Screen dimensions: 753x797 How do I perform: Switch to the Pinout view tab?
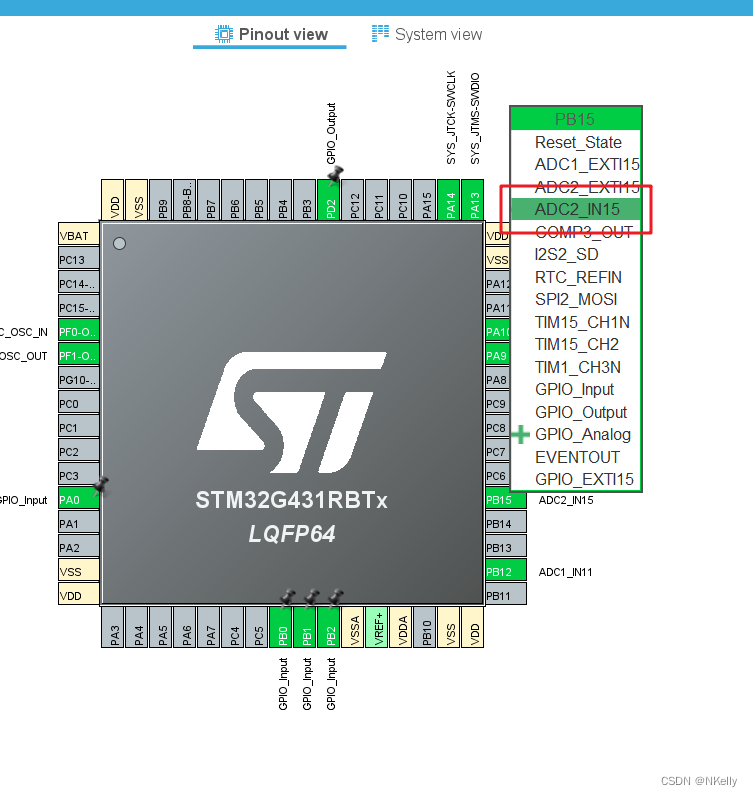pyautogui.click(x=270, y=34)
